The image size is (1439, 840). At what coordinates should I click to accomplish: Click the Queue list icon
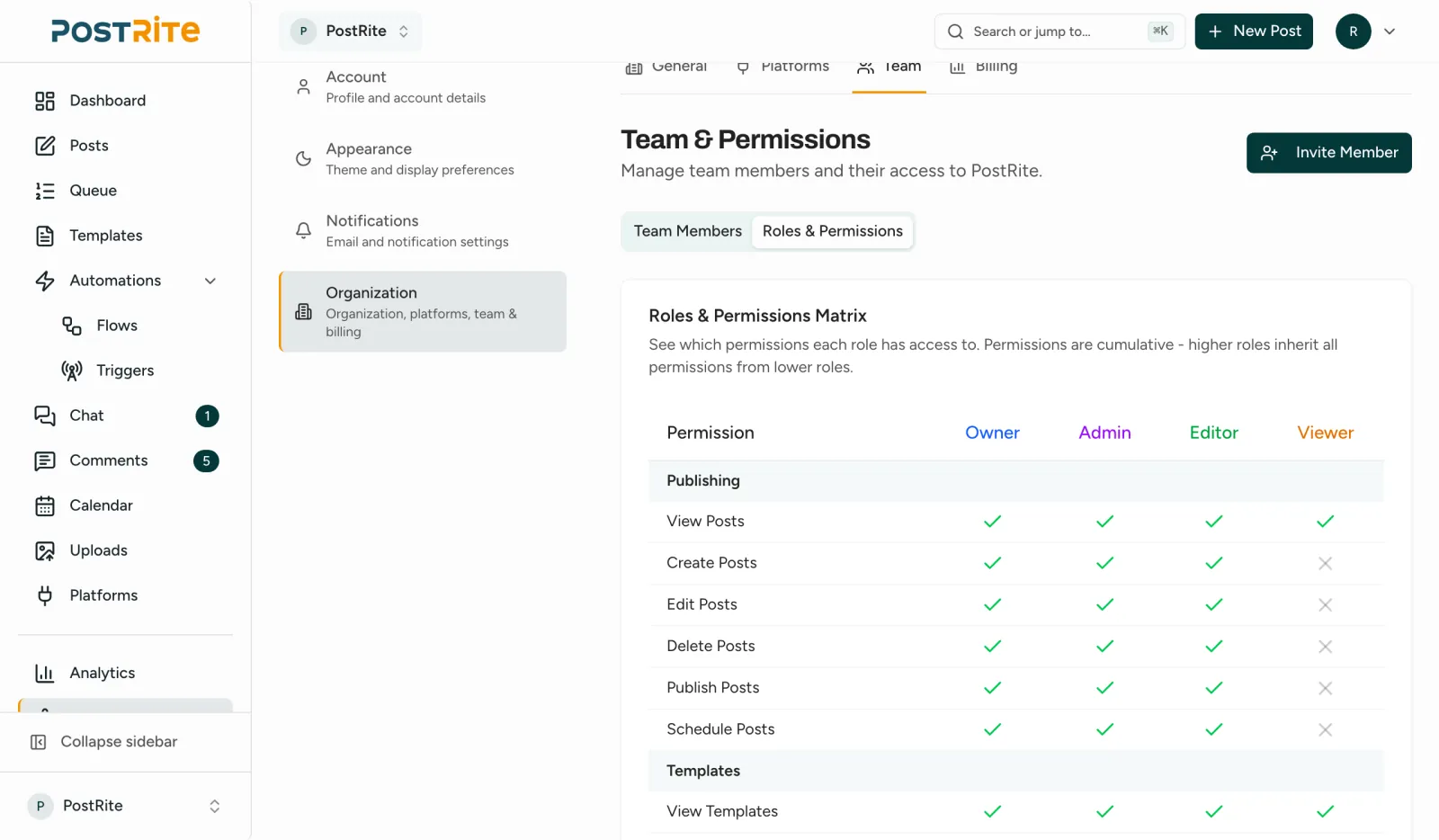point(45,191)
